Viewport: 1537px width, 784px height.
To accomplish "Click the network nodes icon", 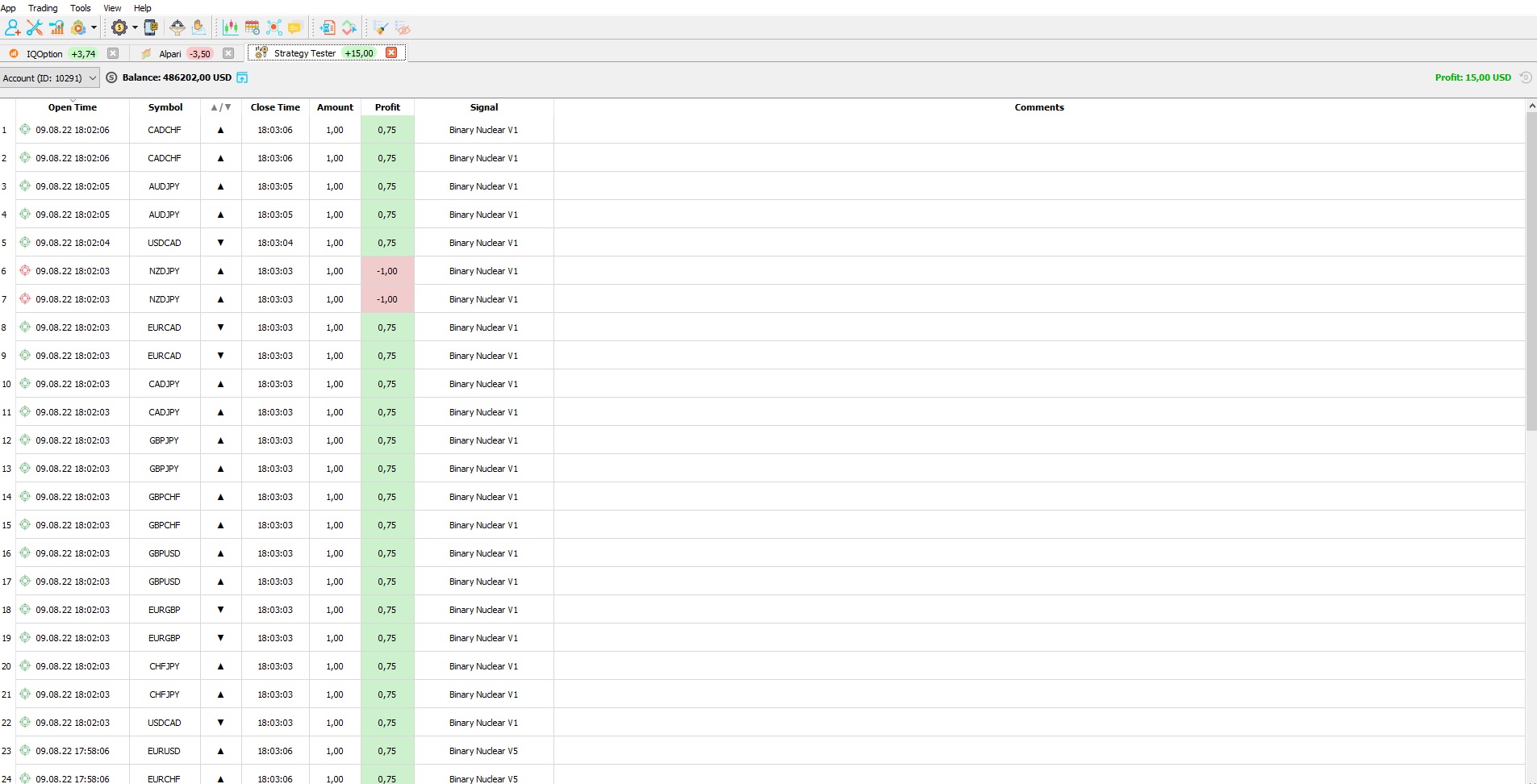I will [274, 28].
